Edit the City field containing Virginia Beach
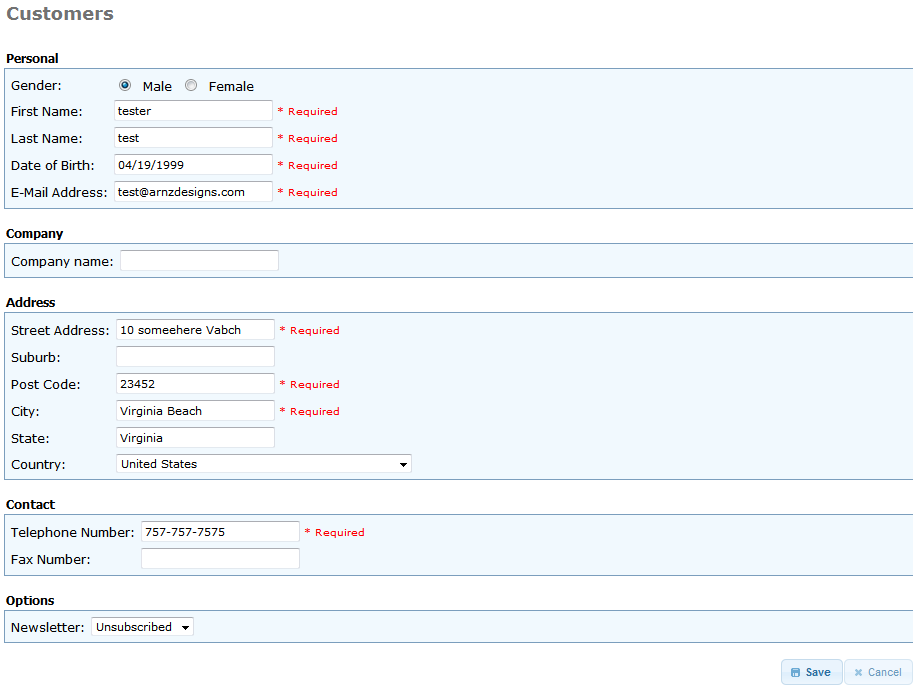Viewport: 913px width, 691px height. pyautogui.click(x=195, y=411)
